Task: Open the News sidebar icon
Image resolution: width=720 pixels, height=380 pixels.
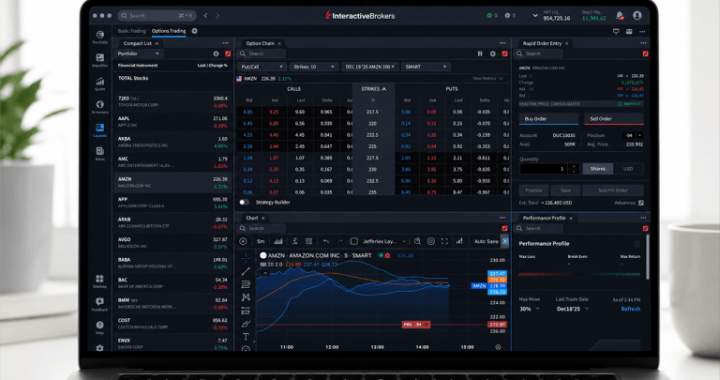Action: 100,153
